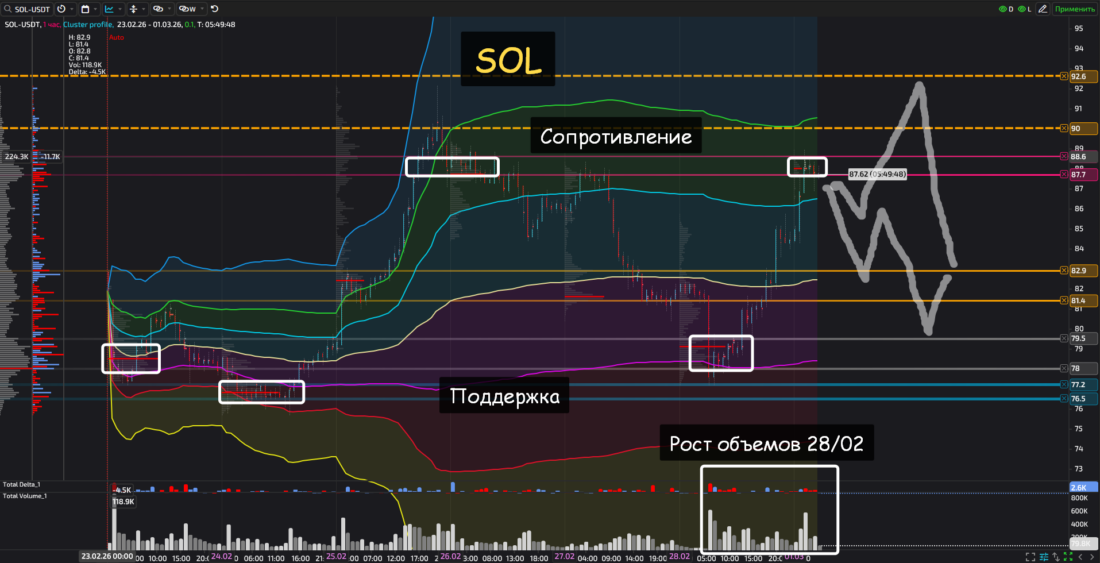Remove the 87.7 price level
The image size is (1100, 563).
(x=1064, y=175)
